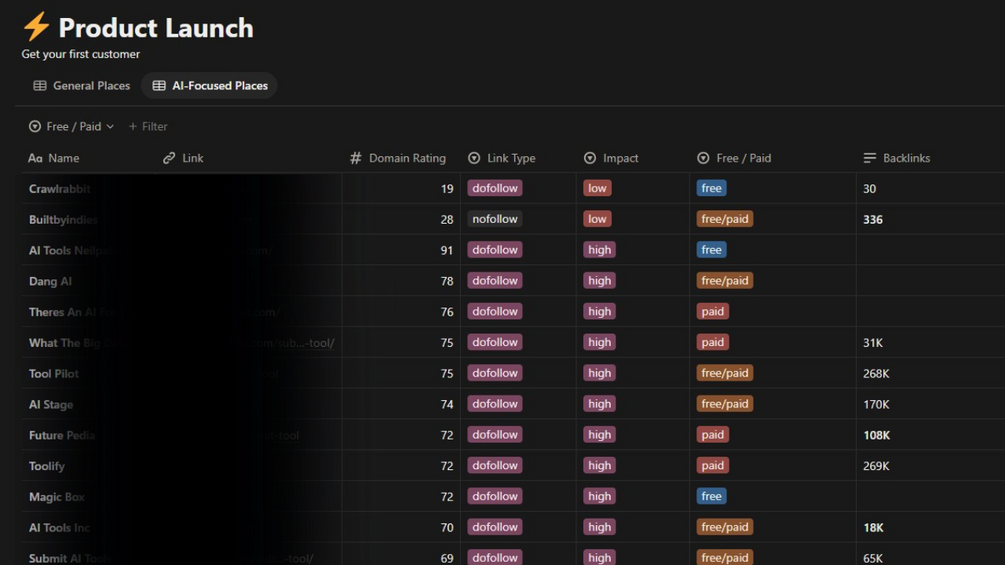Click the Free / Paid filter circle icon
The width and height of the screenshot is (1005, 565).
[35, 126]
